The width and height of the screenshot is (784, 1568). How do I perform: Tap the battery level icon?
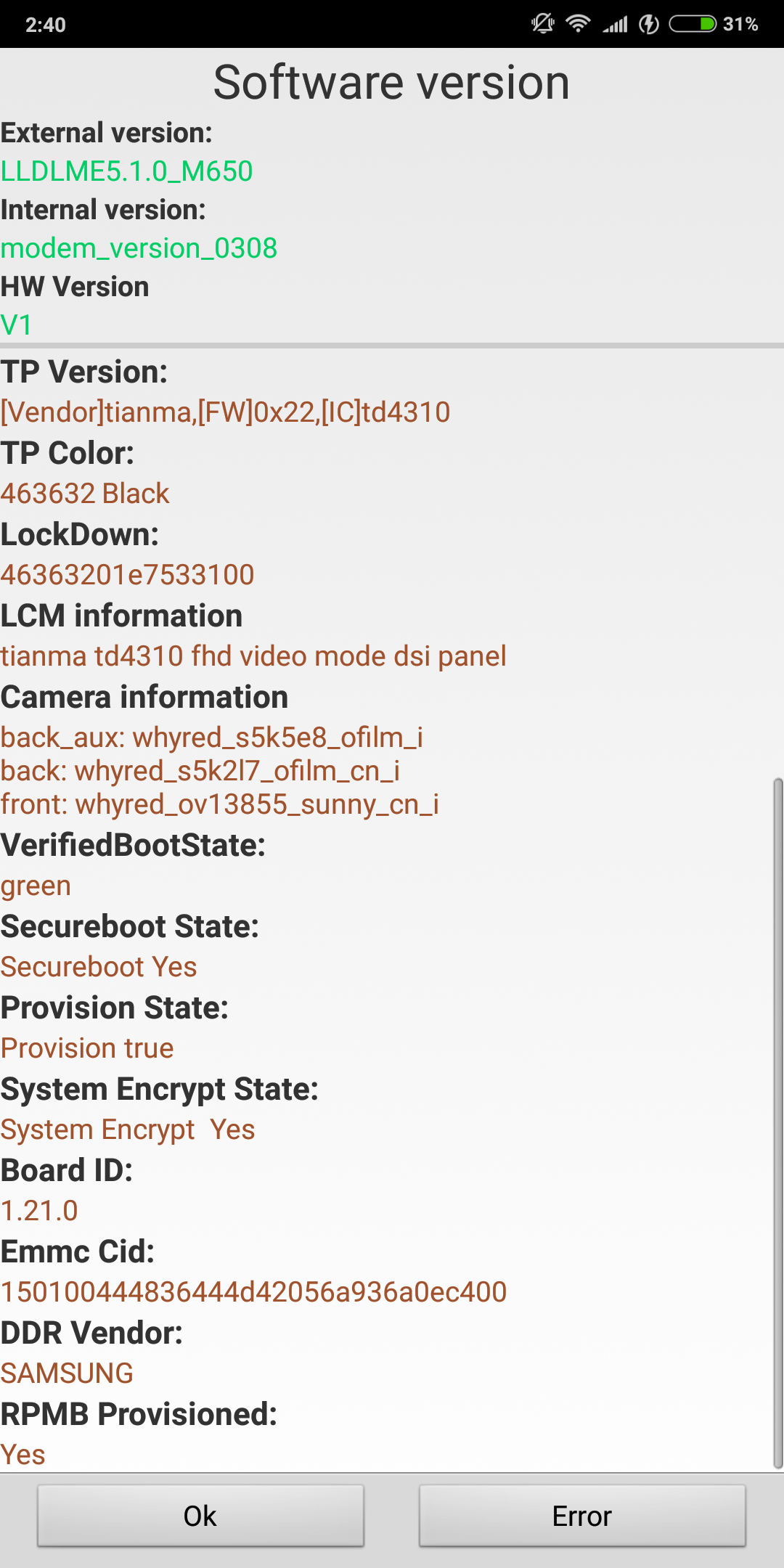[693, 25]
